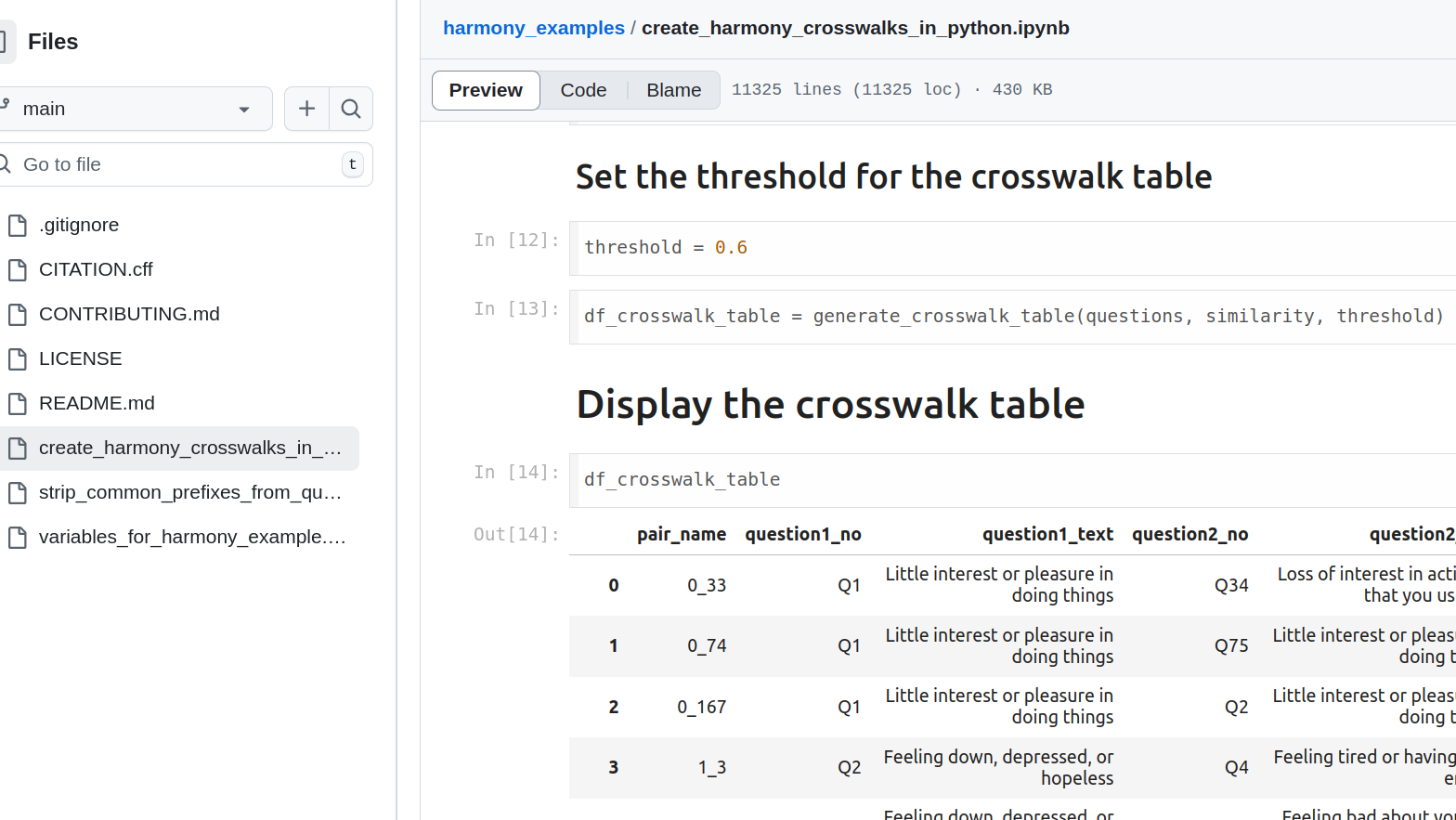
Task: Open CONTRIBUTING.md file
Action: (x=129, y=314)
